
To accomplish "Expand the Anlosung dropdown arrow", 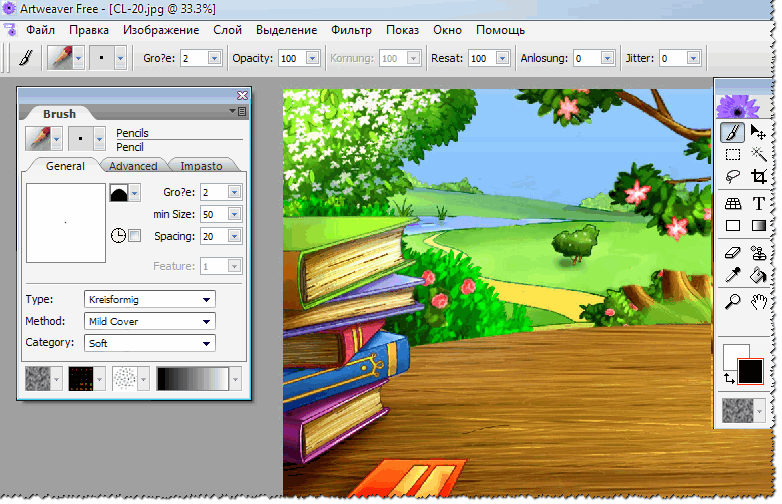I will [607, 58].
